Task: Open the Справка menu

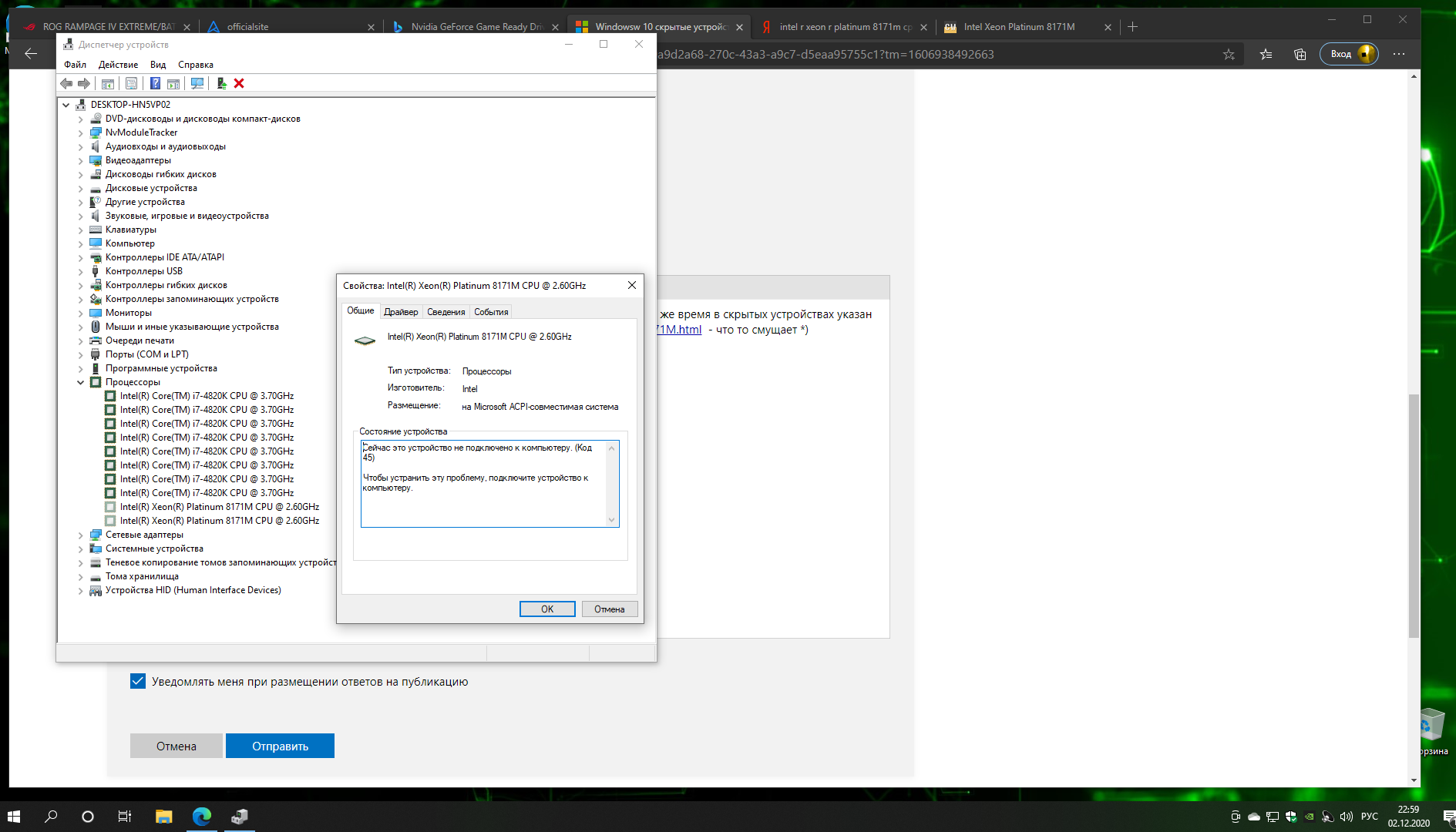Action: pos(196,65)
